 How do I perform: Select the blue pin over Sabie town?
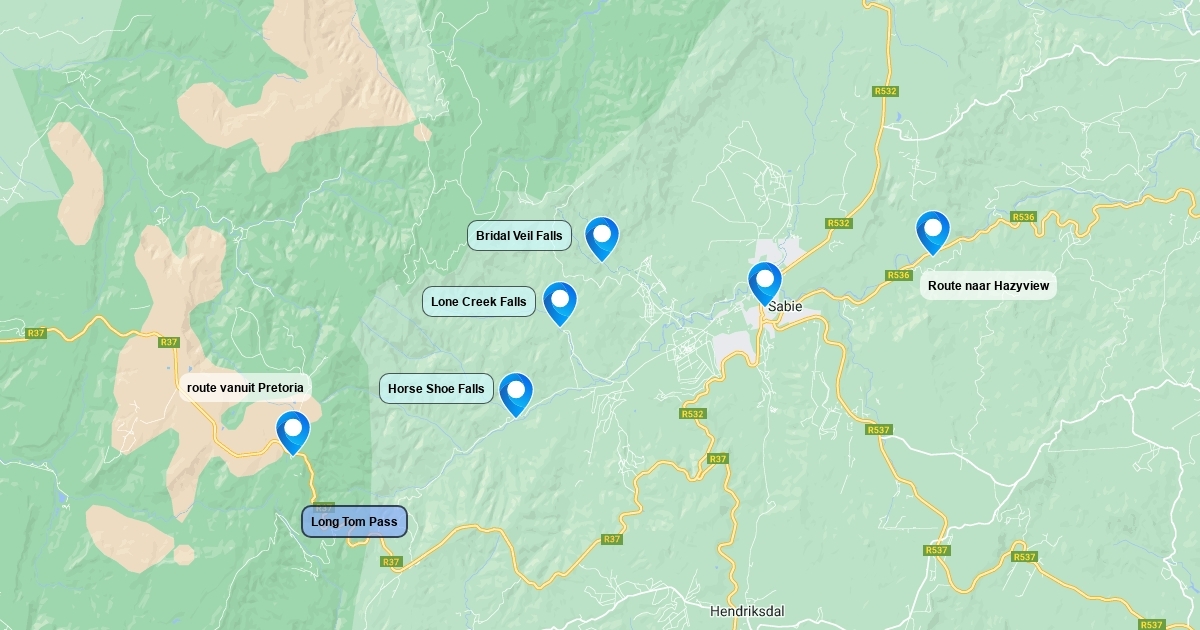(x=765, y=283)
